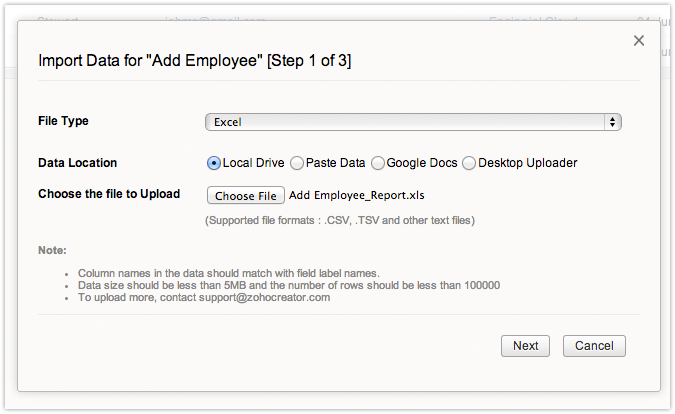Choose the Paste Data option
The height and width of the screenshot is (414, 675).
[297, 163]
